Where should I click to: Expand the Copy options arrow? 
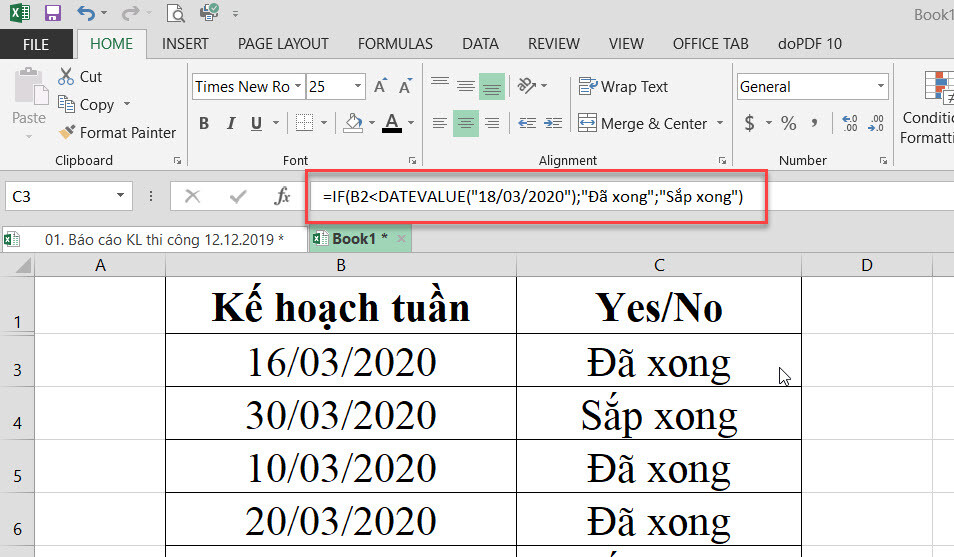pos(127,104)
